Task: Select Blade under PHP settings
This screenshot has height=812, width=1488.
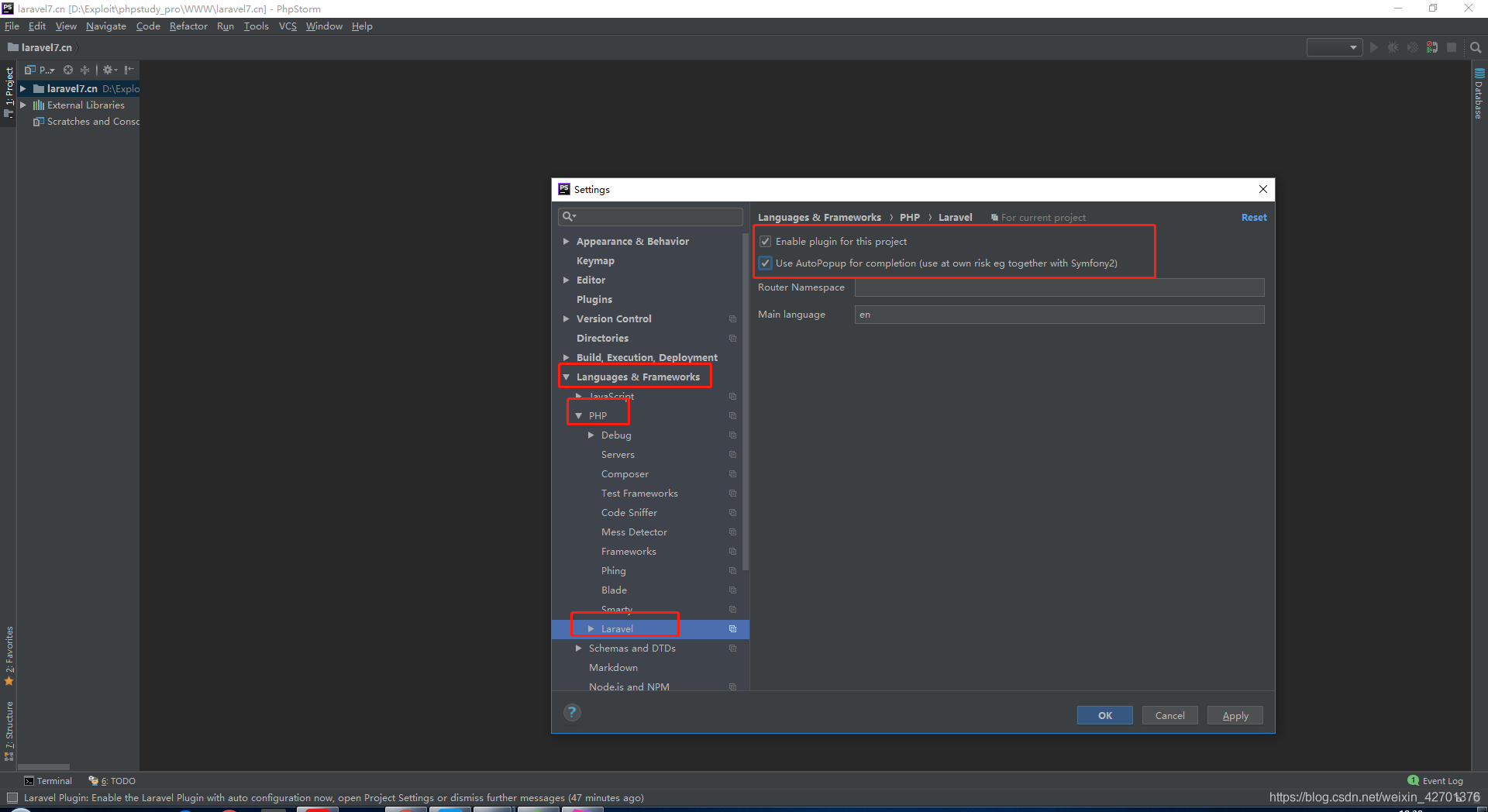Action: (x=614, y=590)
